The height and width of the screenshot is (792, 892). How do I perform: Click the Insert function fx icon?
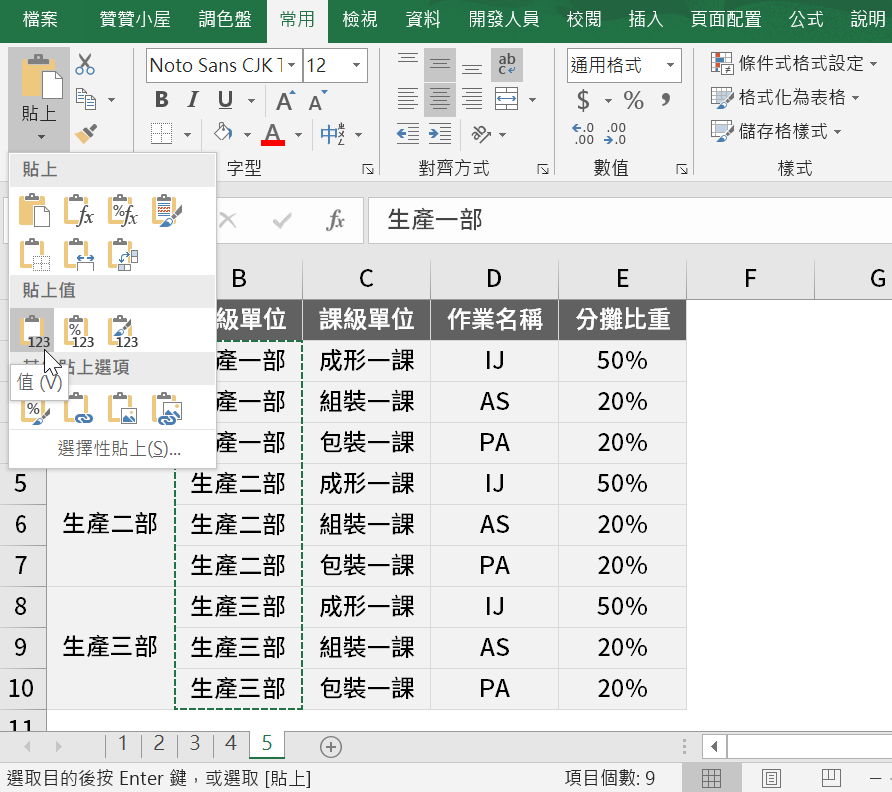point(335,221)
